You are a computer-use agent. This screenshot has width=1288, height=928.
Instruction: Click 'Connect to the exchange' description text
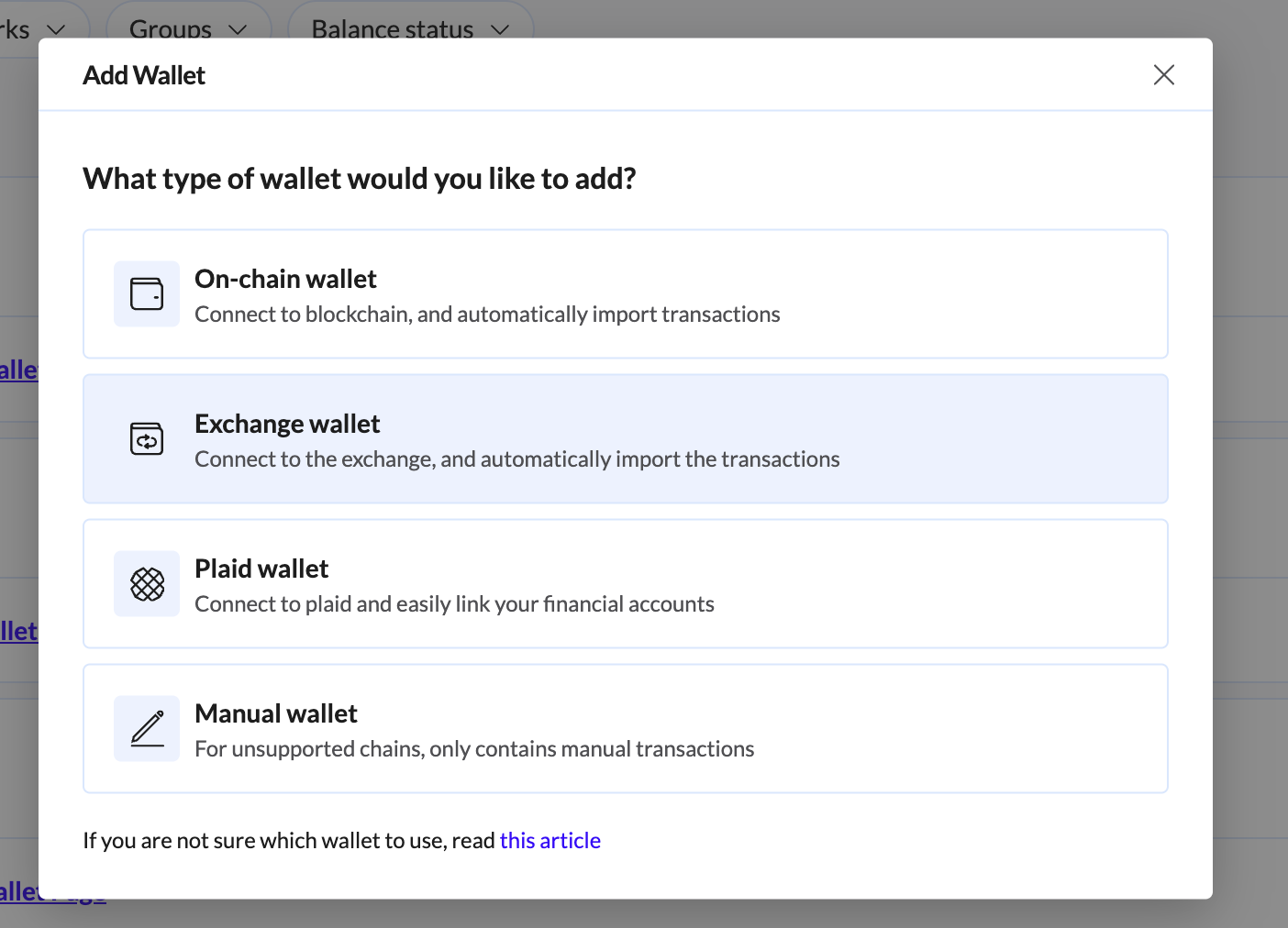click(x=516, y=459)
